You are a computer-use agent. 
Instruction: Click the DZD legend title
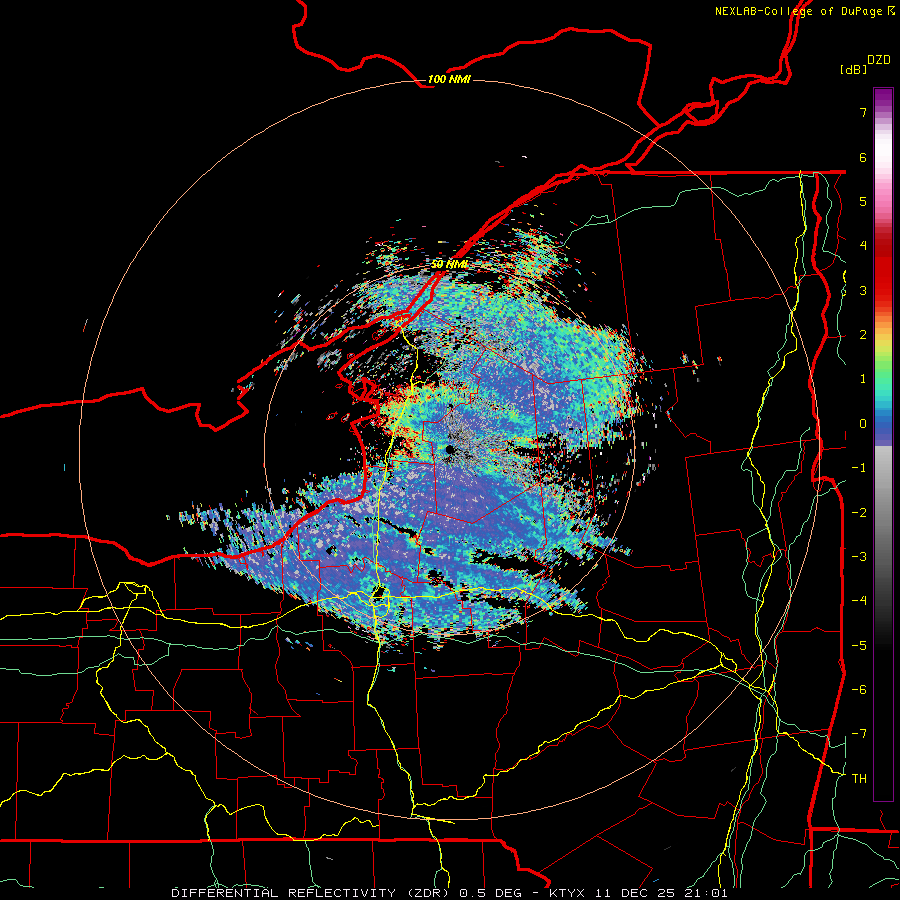tap(879, 60)
